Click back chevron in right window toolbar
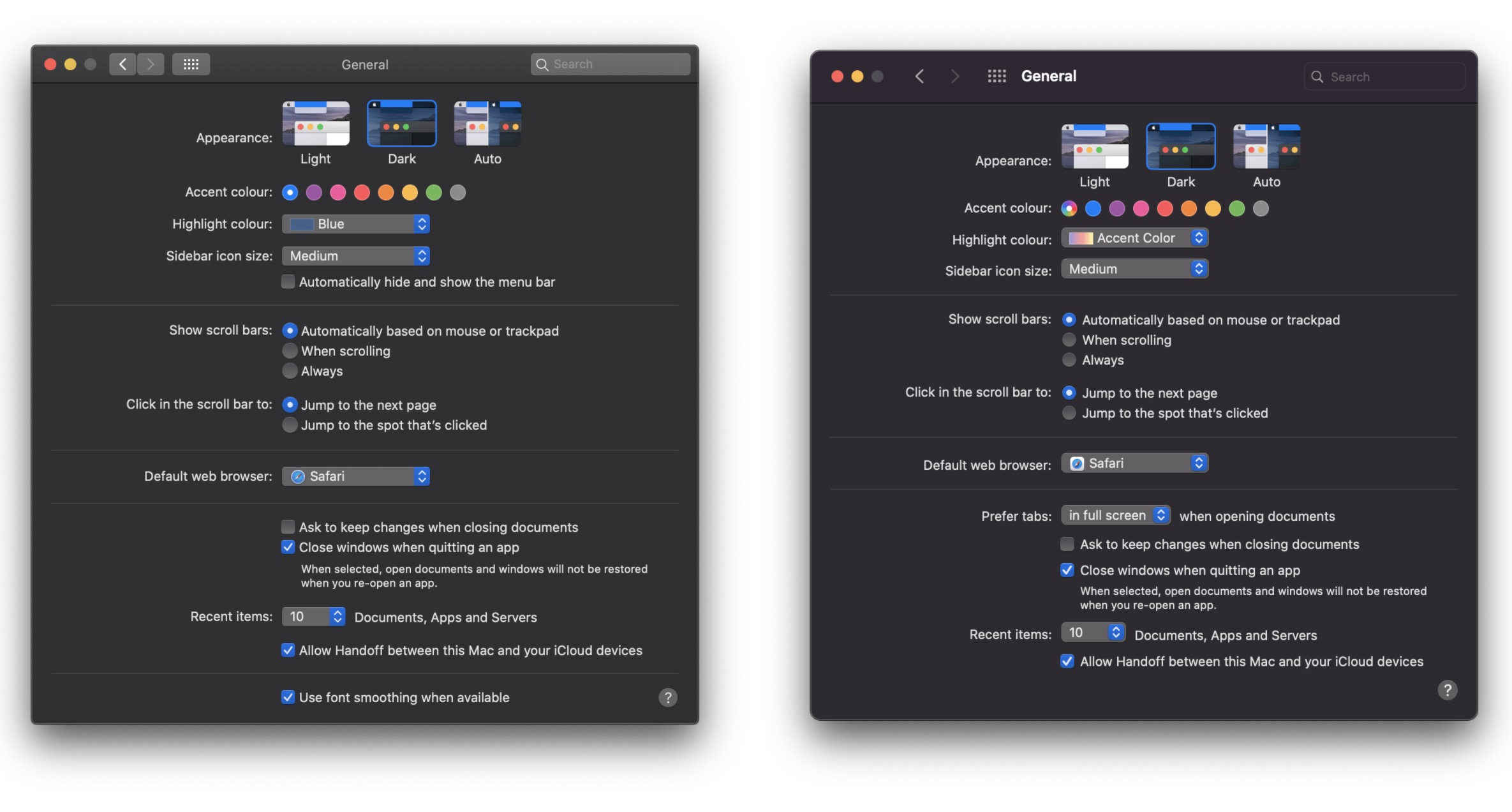This screenshot has width=1512, height=812. click(919, 77)
